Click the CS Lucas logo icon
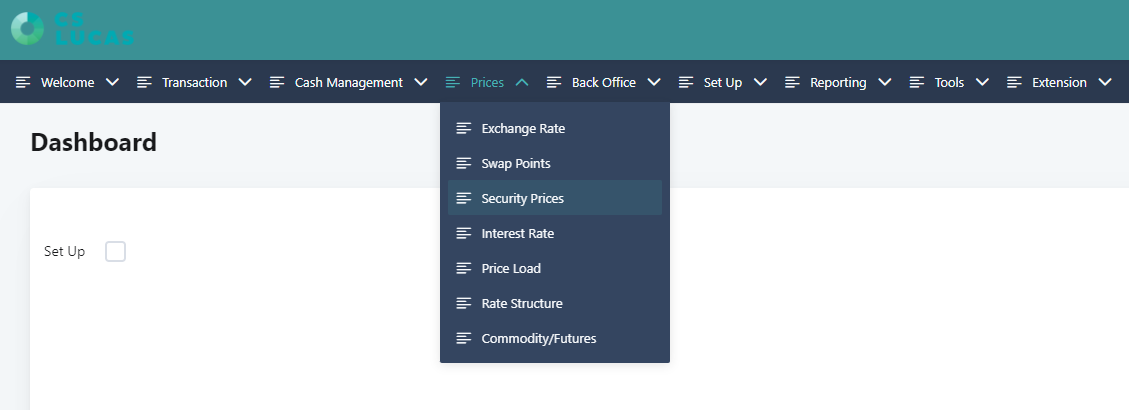This screenshot has height=410, width=1129. [x=27, y=29]
